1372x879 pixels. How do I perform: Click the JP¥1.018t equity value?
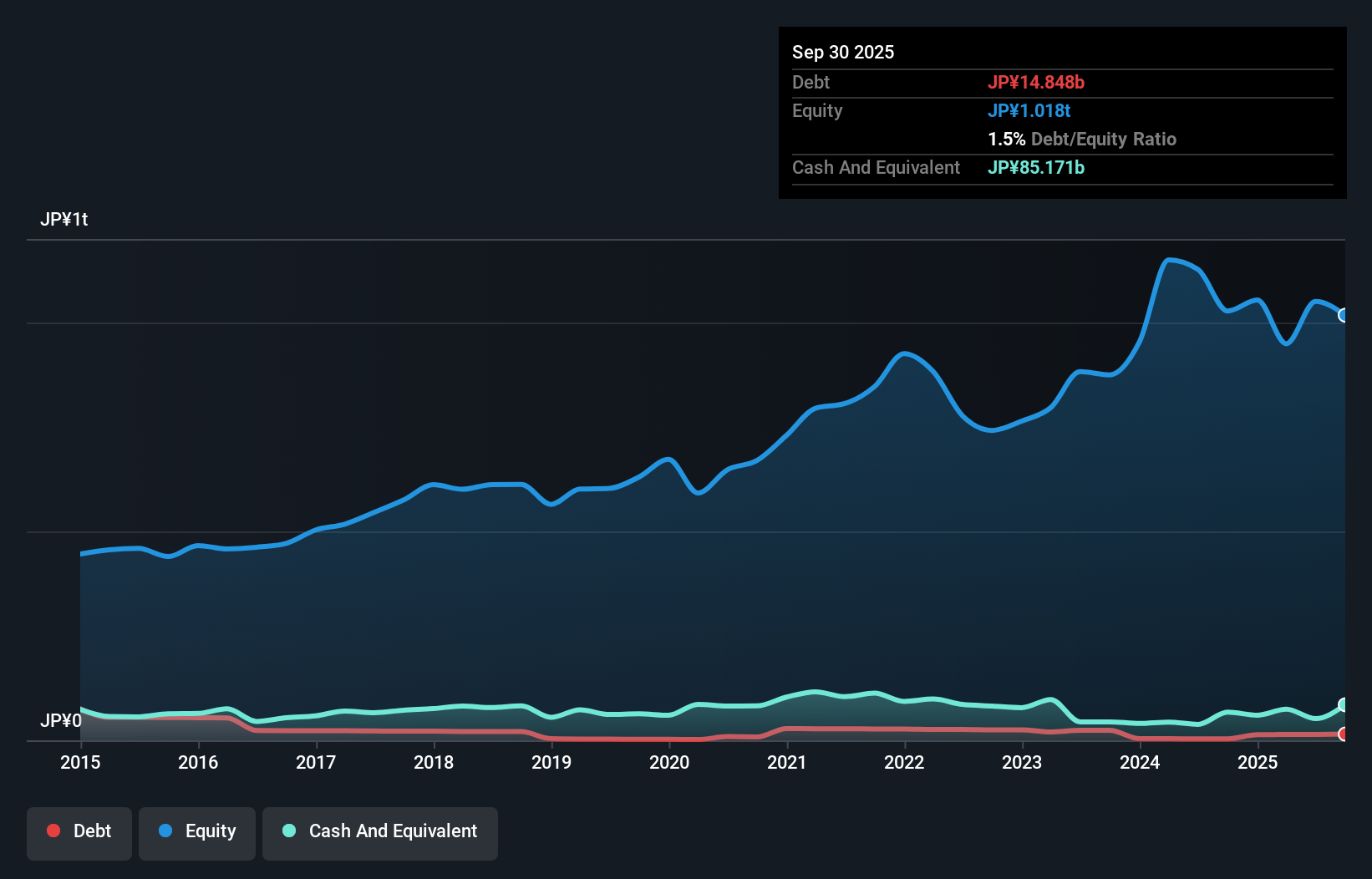click(x=1029, y=110)
